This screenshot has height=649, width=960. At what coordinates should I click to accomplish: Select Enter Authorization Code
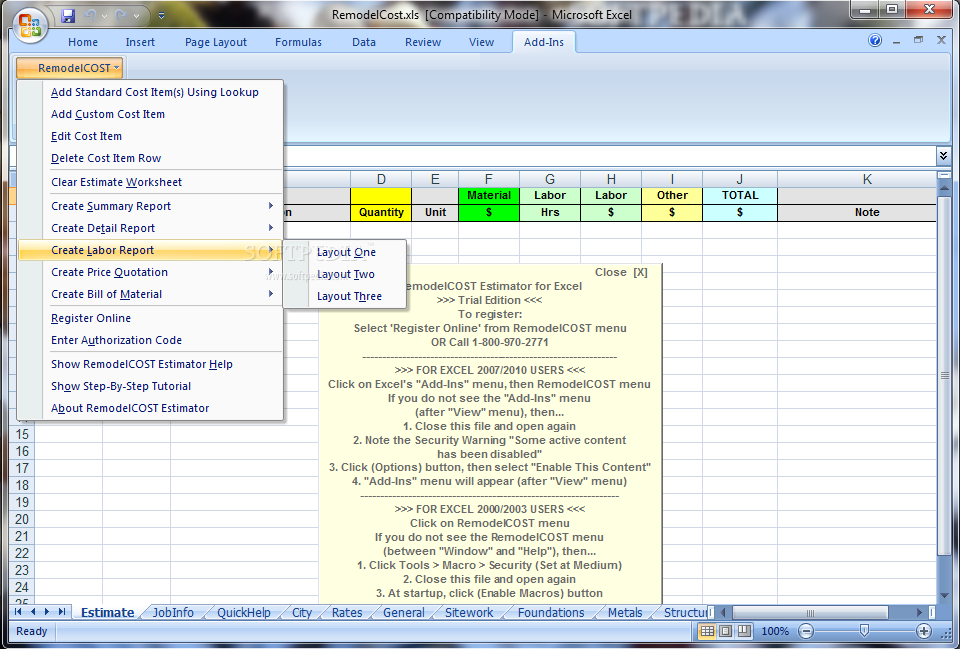116,340
